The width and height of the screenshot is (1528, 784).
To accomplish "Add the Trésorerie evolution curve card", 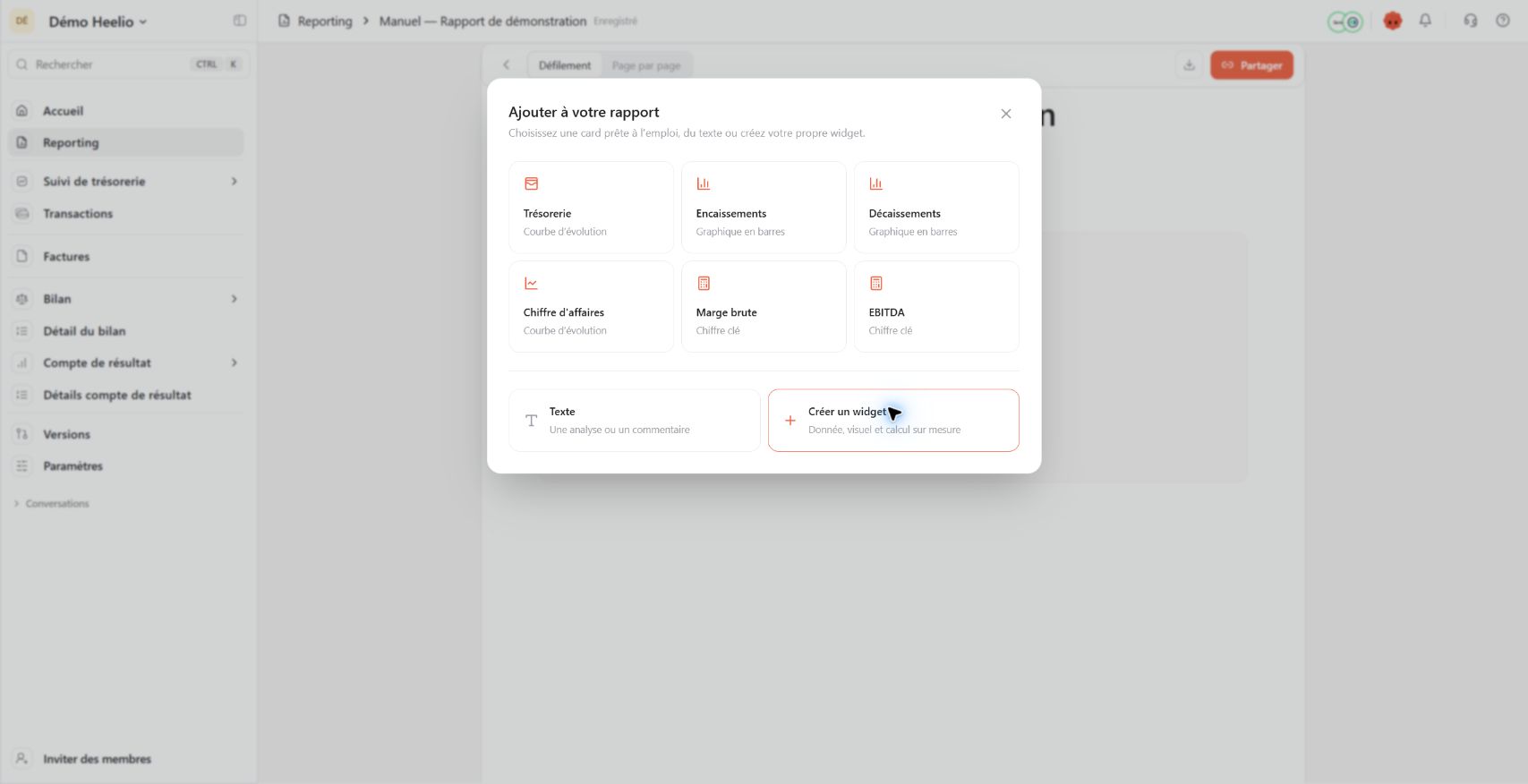I will [591, 207].
